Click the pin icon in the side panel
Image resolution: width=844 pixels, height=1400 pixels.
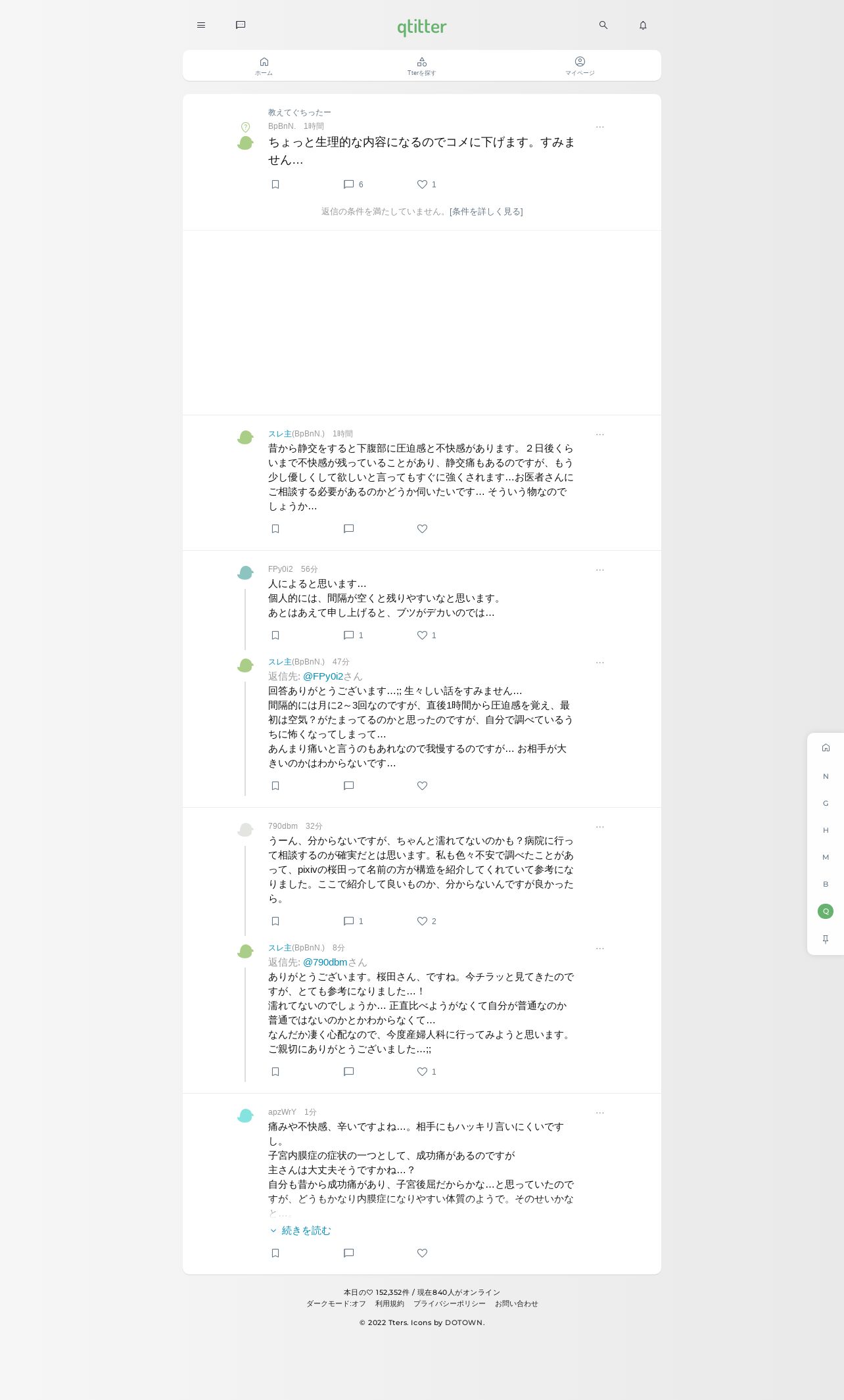[826, 939]
